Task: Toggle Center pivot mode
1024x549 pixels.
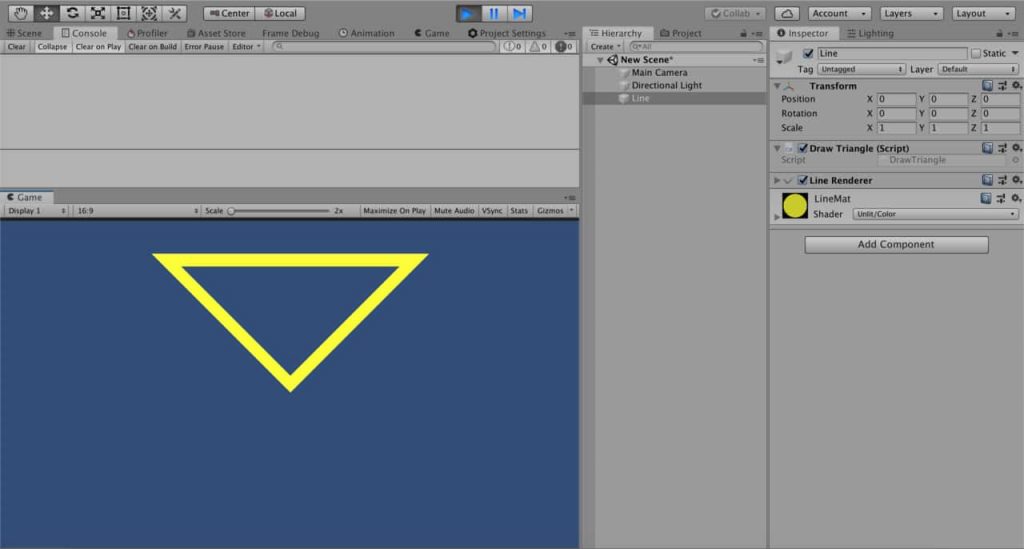Action: pos(229,13)
